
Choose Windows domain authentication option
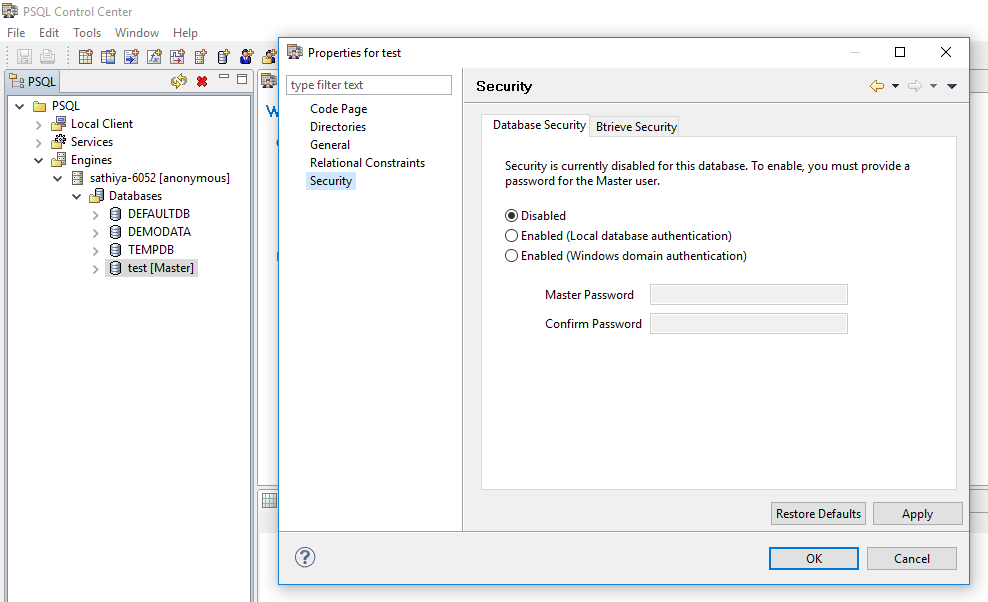[512, 256]
